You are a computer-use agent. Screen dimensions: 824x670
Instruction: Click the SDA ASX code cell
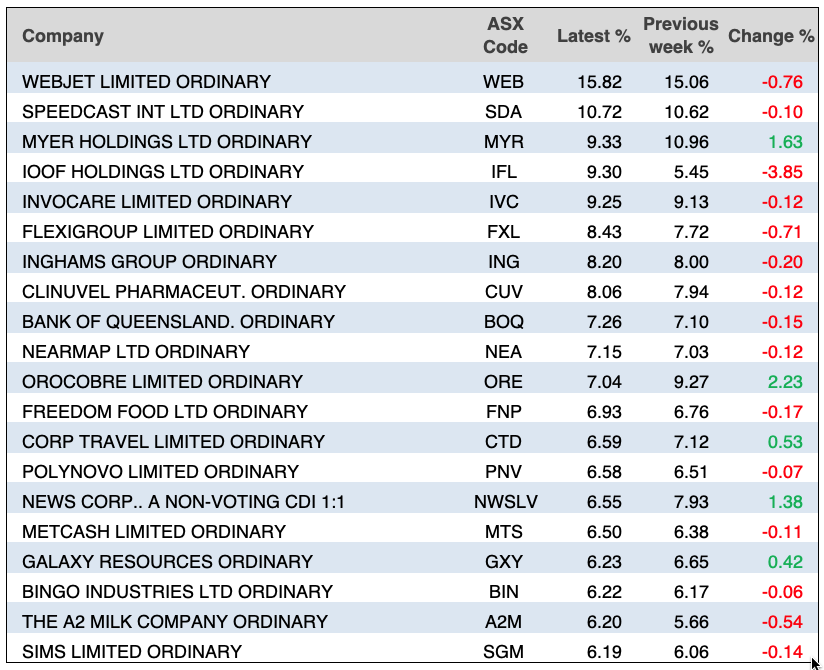[x=504, y=111]
